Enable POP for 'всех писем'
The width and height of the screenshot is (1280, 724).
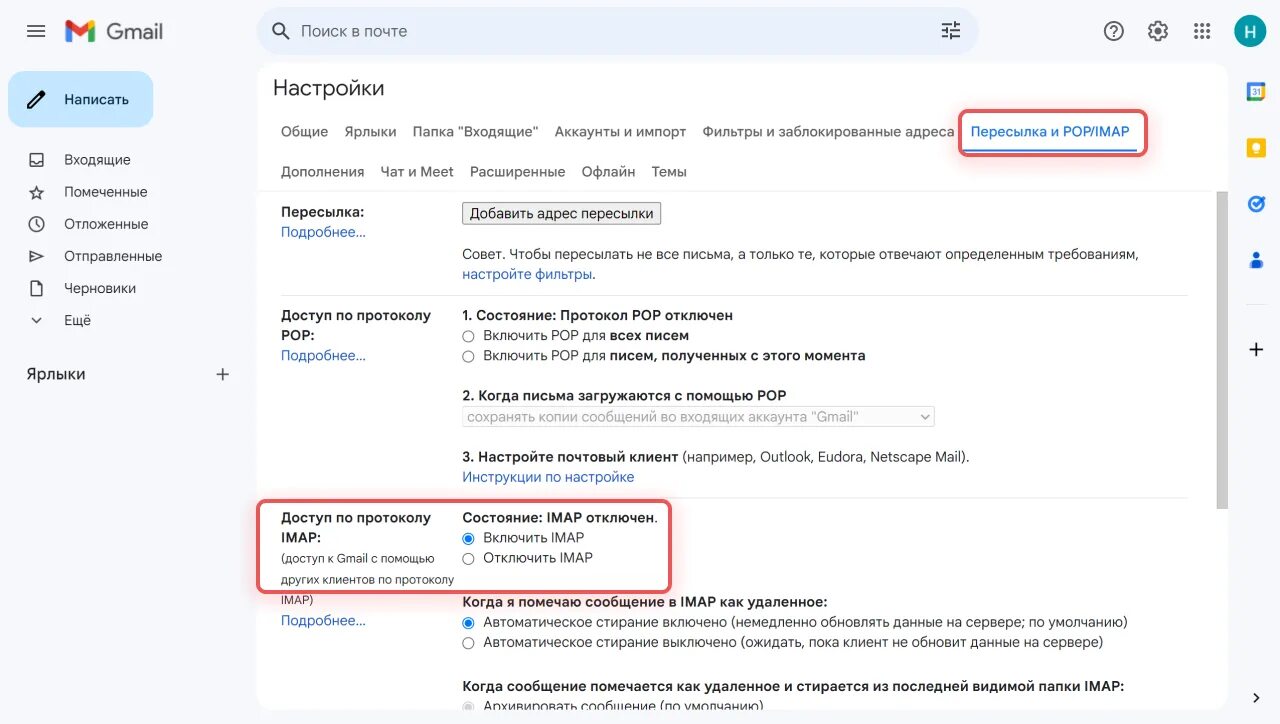[x=468, y=336]
